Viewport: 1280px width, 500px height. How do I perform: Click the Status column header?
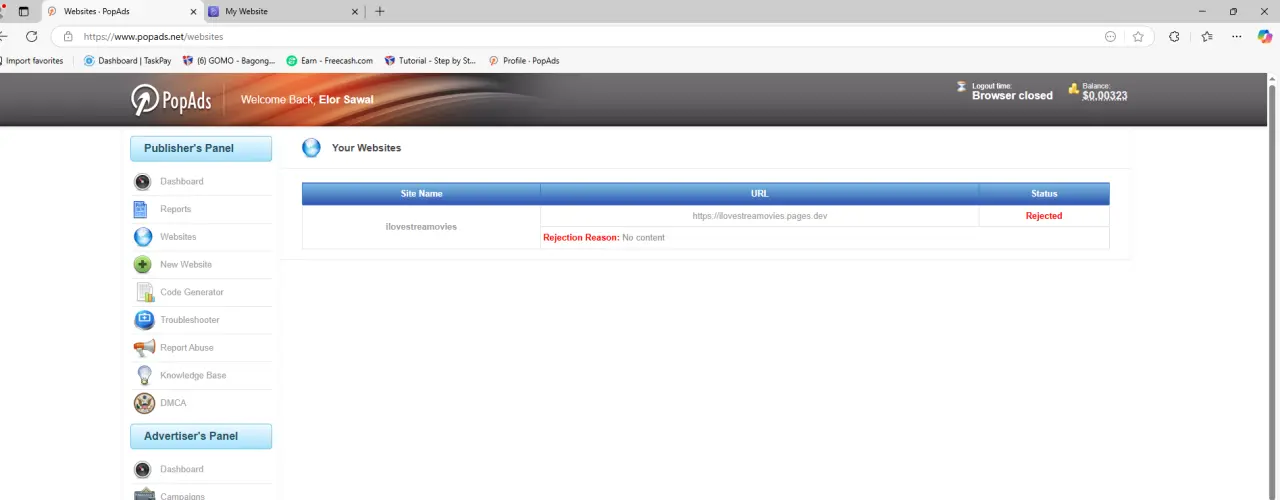pyautogui.click(x=1044, y=193)
